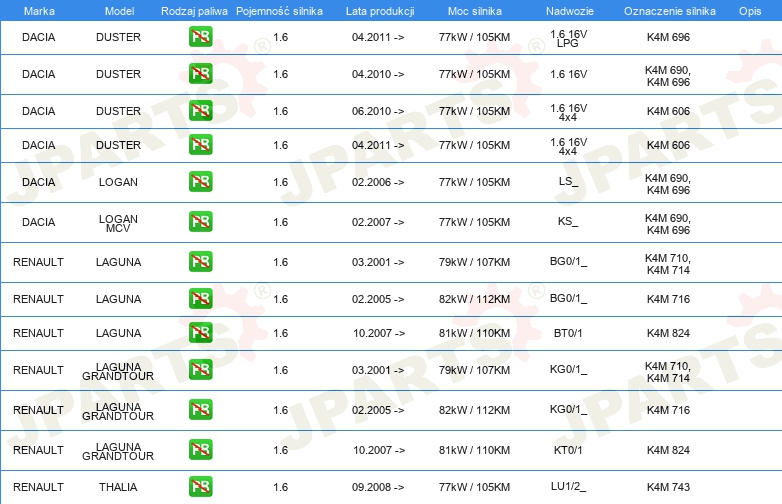Select the 'LOGAN MCV' model cell
The image size is (782, 504).
point(118,223)
